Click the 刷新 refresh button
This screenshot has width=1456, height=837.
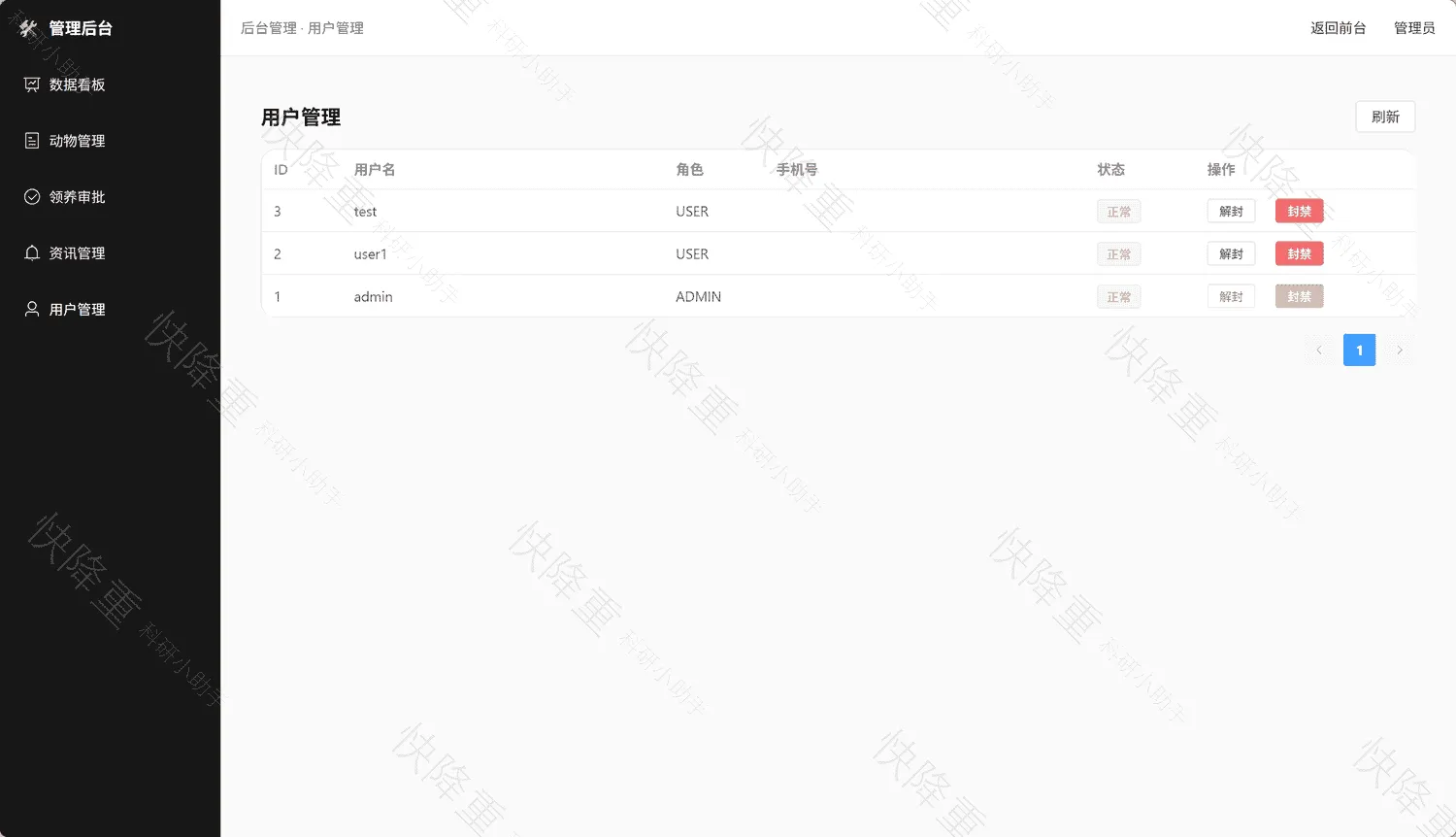click(1385, 117)
